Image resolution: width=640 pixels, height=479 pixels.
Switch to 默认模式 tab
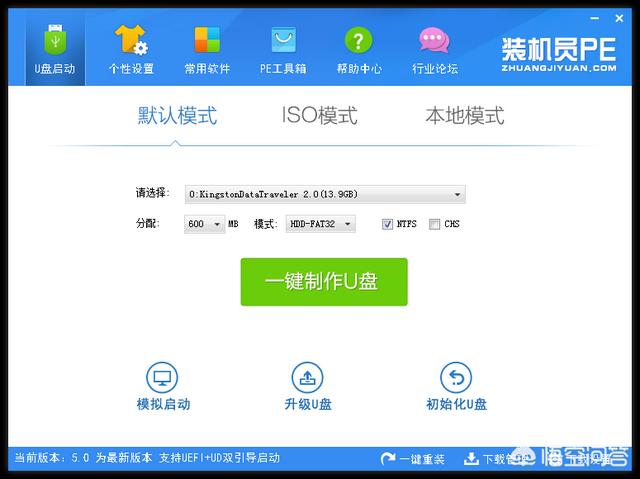[177, 115]
